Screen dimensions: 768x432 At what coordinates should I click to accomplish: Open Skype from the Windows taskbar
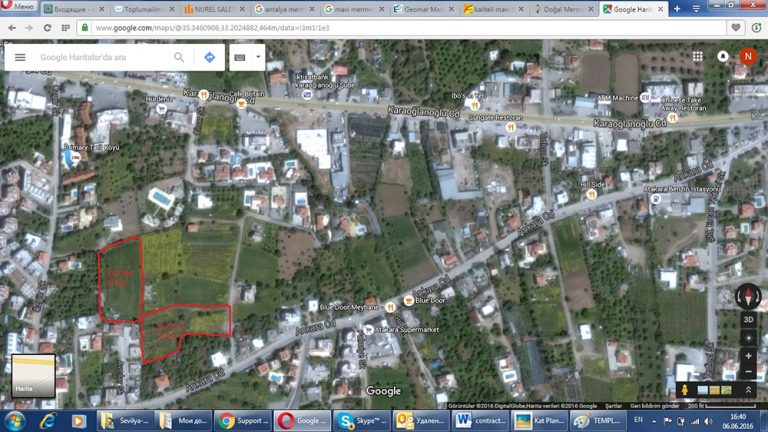tap(360, 419)
